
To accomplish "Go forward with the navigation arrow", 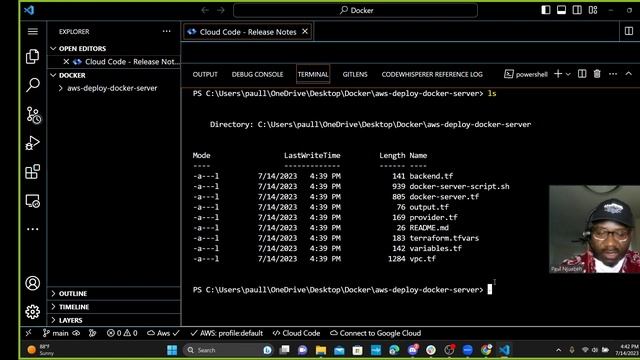I will [221, 10].
